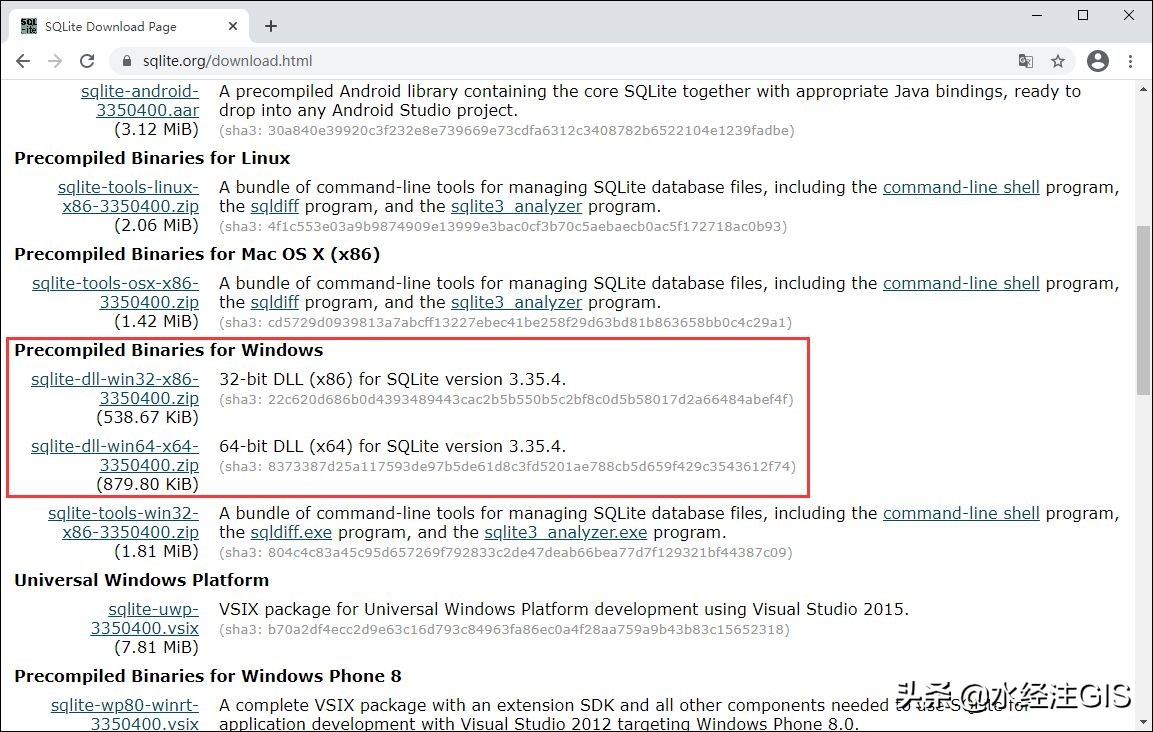Open the sqlite3_analyzer link in Linux description
This screenshot has height=732, width=1153.
click(x=516, y=207)
